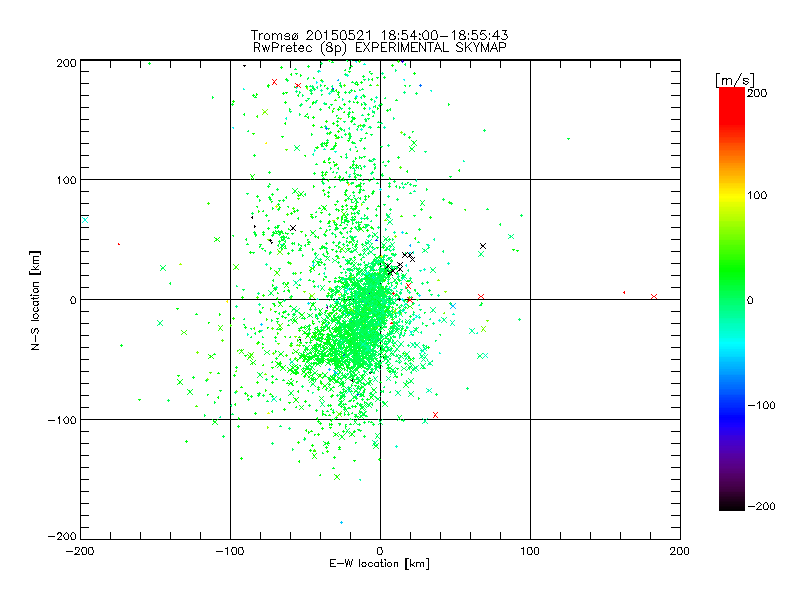Image resolution: width=800 pixels, height=600 pixels.
Task: Click the "-100" tick label on N-S axis
Action: click(x=62, y=420)
